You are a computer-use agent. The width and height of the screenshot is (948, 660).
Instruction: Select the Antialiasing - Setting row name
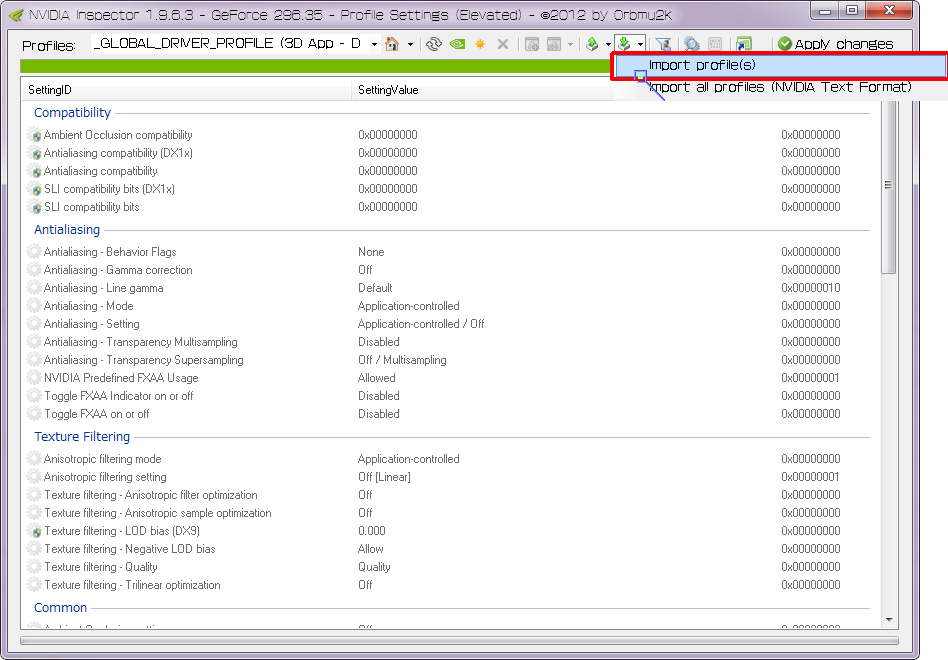[92, 324]
